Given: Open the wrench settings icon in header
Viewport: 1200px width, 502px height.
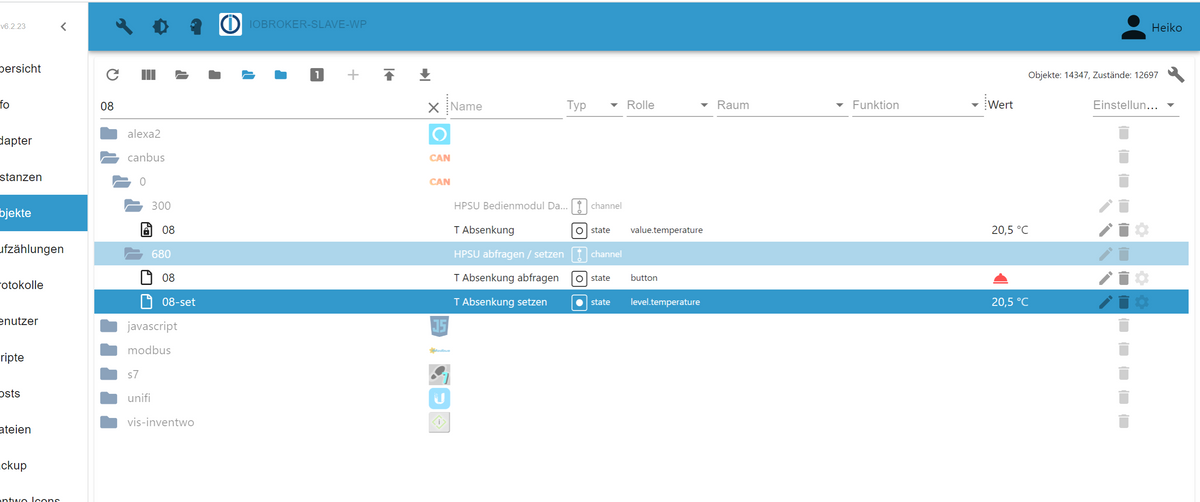Looking at the screenshot, I should tap(124, 27).
